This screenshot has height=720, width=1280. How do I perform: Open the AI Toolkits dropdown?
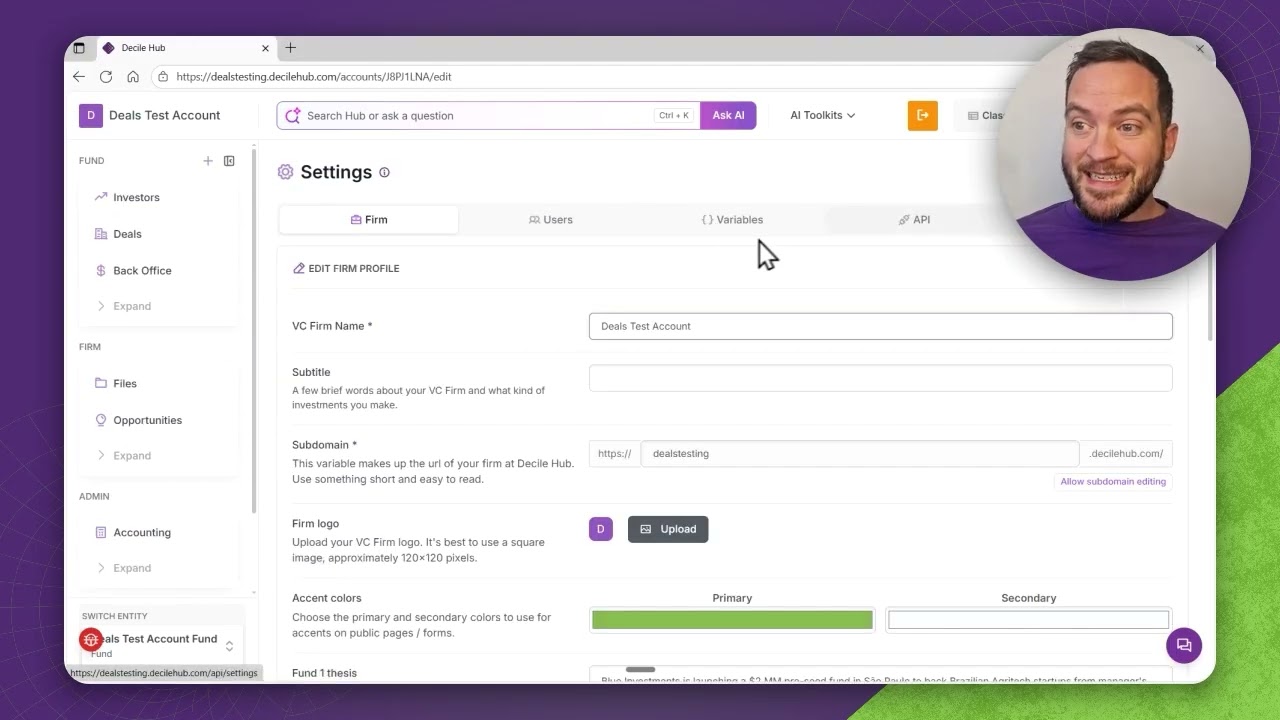[822, 115]
